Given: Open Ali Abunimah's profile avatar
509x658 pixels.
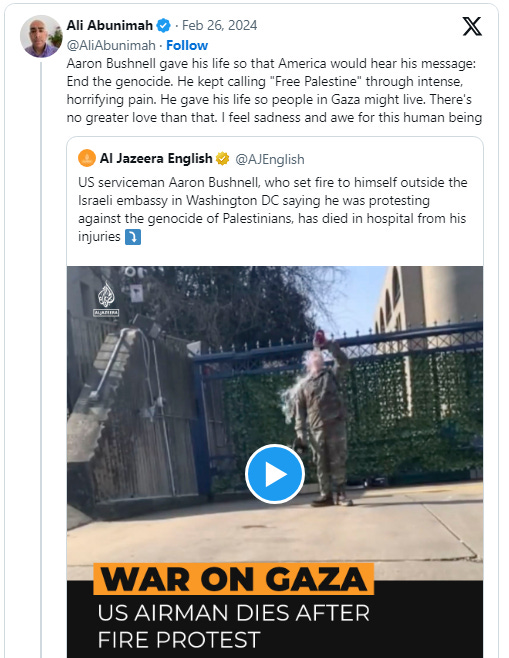Looking at the screenshot, I should click(41, 36).
